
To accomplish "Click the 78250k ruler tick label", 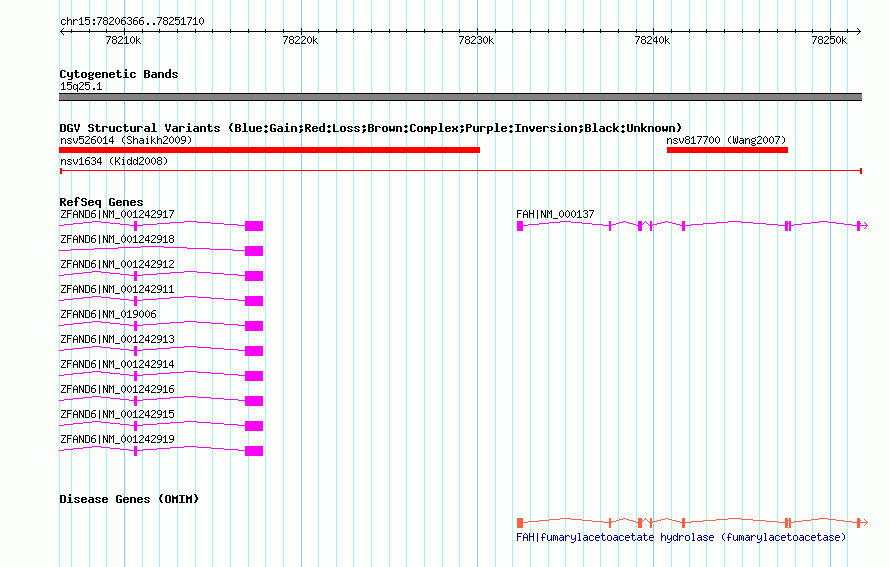I will tap(829, 40).
